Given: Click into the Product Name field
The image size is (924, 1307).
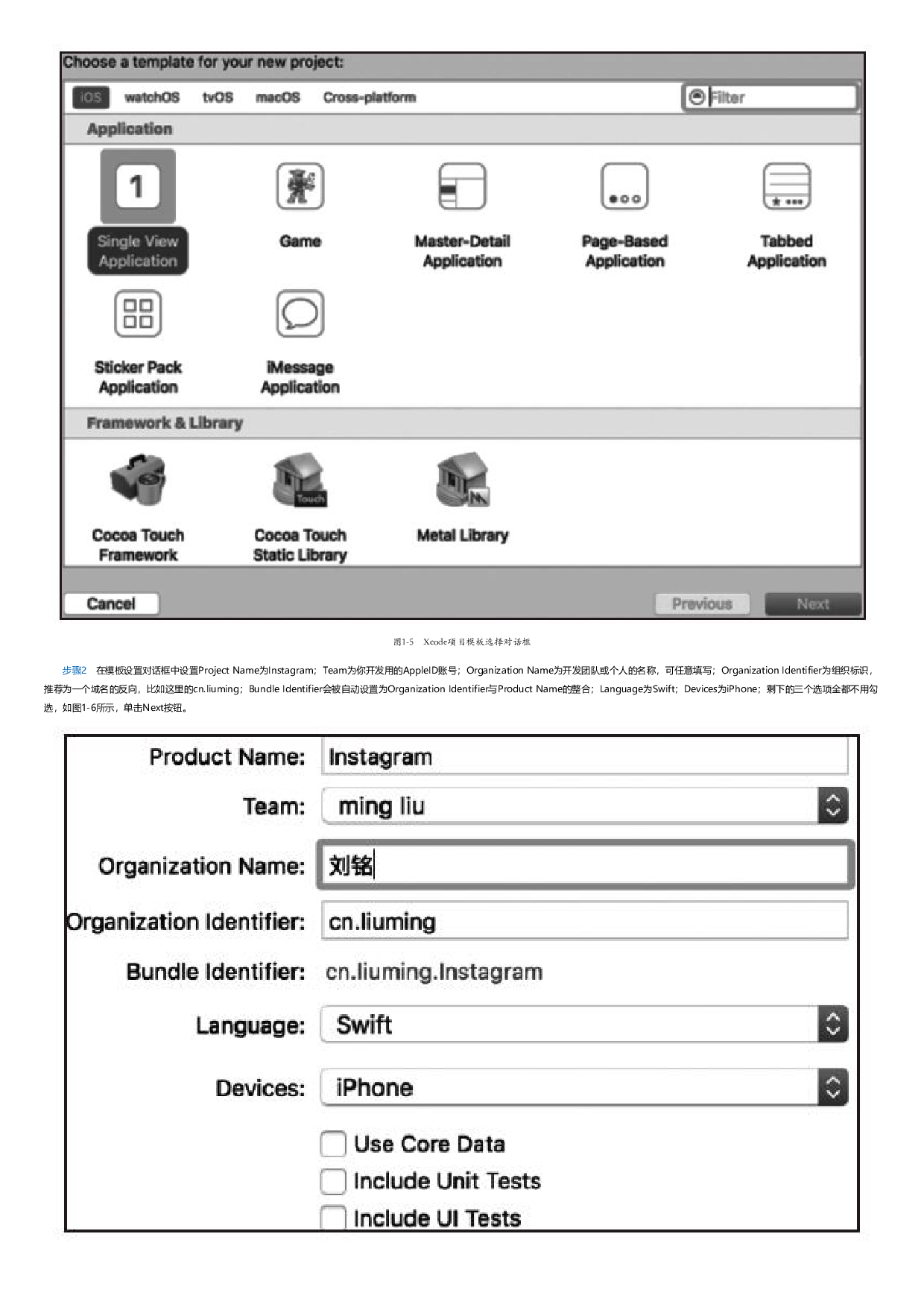Looking at the screenshot, I should tap(584, 757).
